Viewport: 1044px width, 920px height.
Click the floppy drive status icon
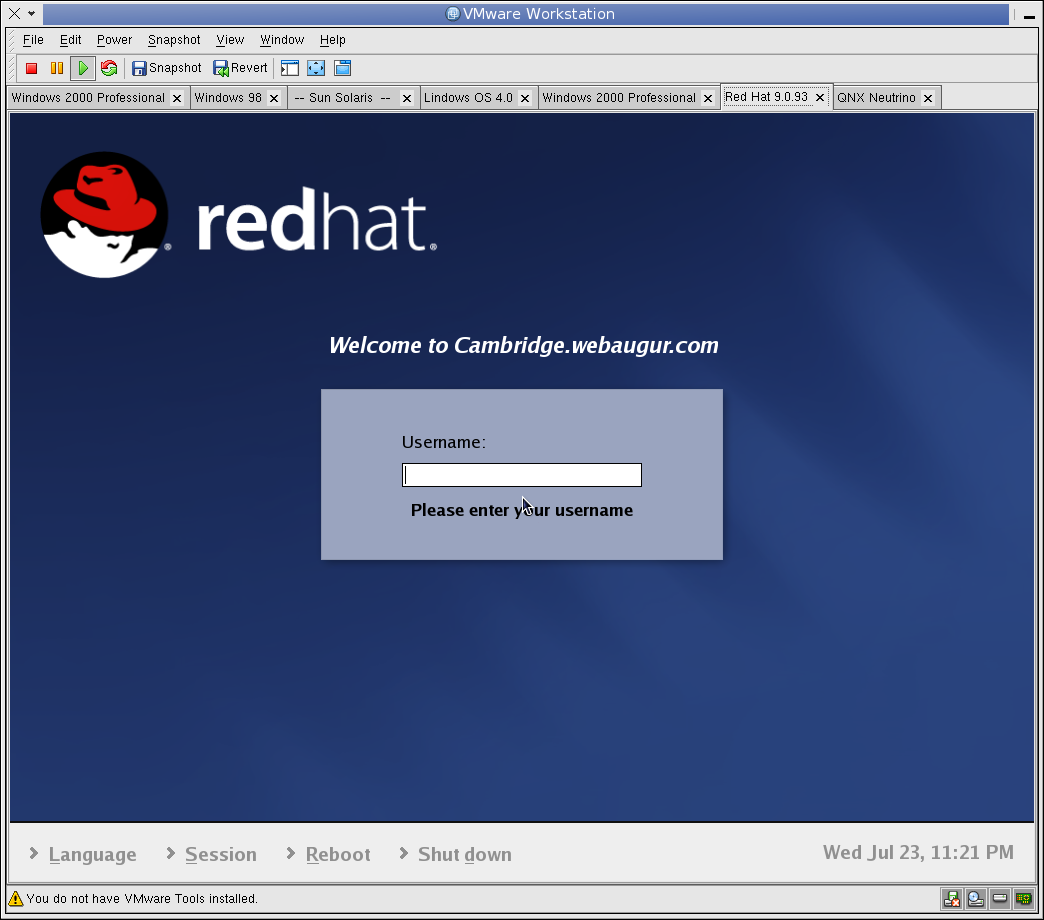951,899
